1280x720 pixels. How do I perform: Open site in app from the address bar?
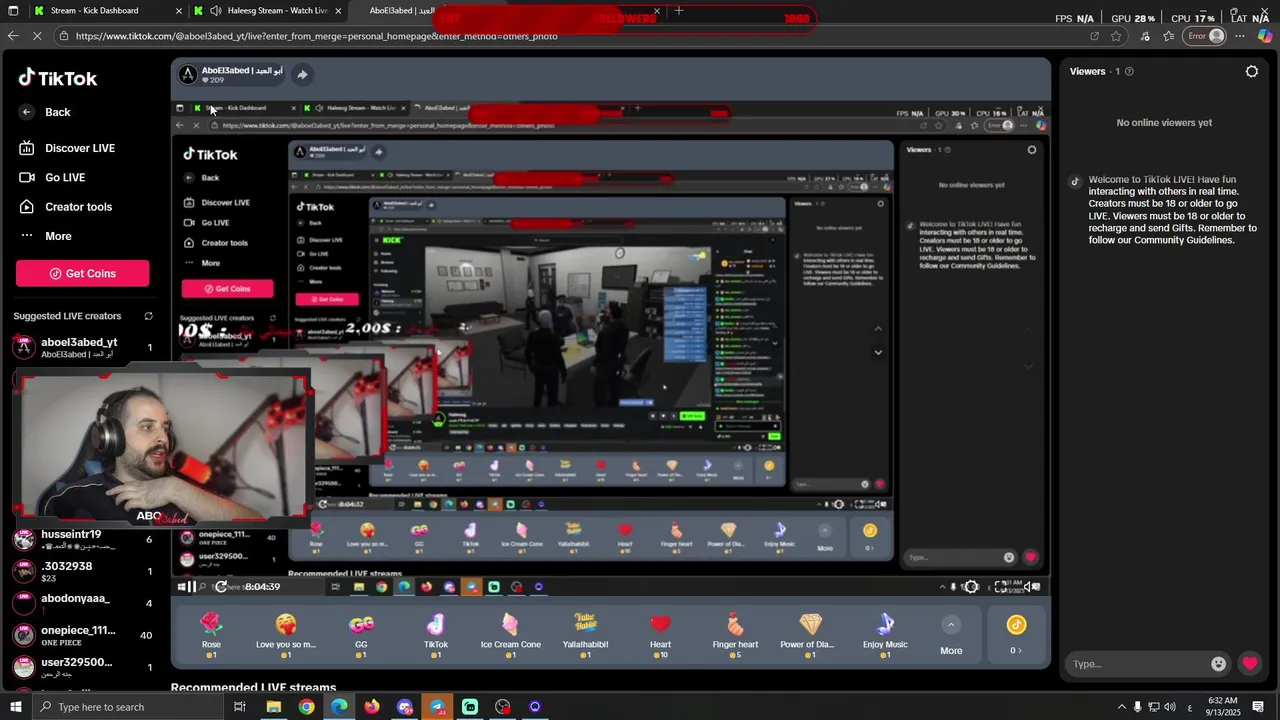(1094, 36)
